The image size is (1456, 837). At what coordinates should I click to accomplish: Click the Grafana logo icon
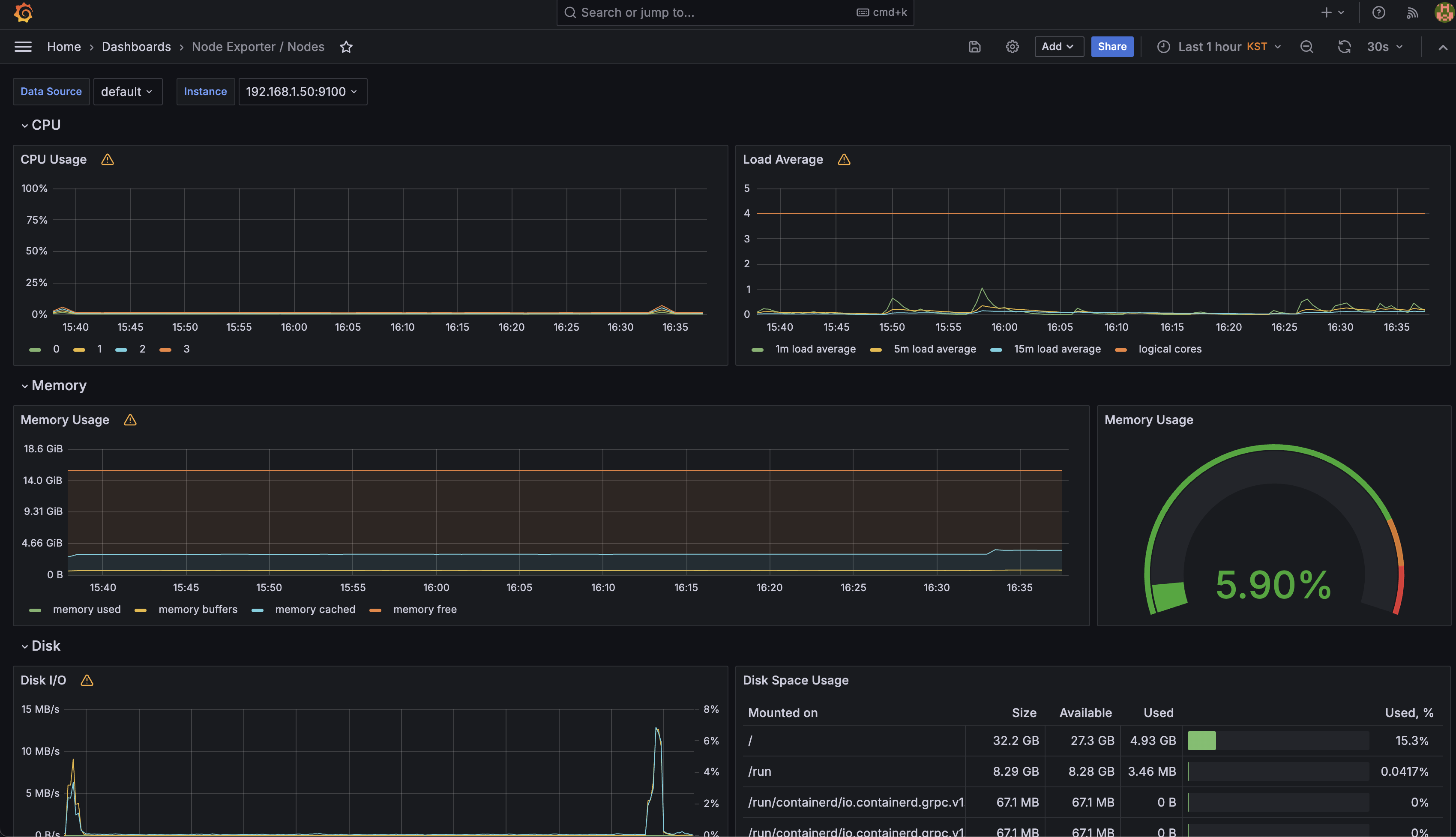point(24,13)
